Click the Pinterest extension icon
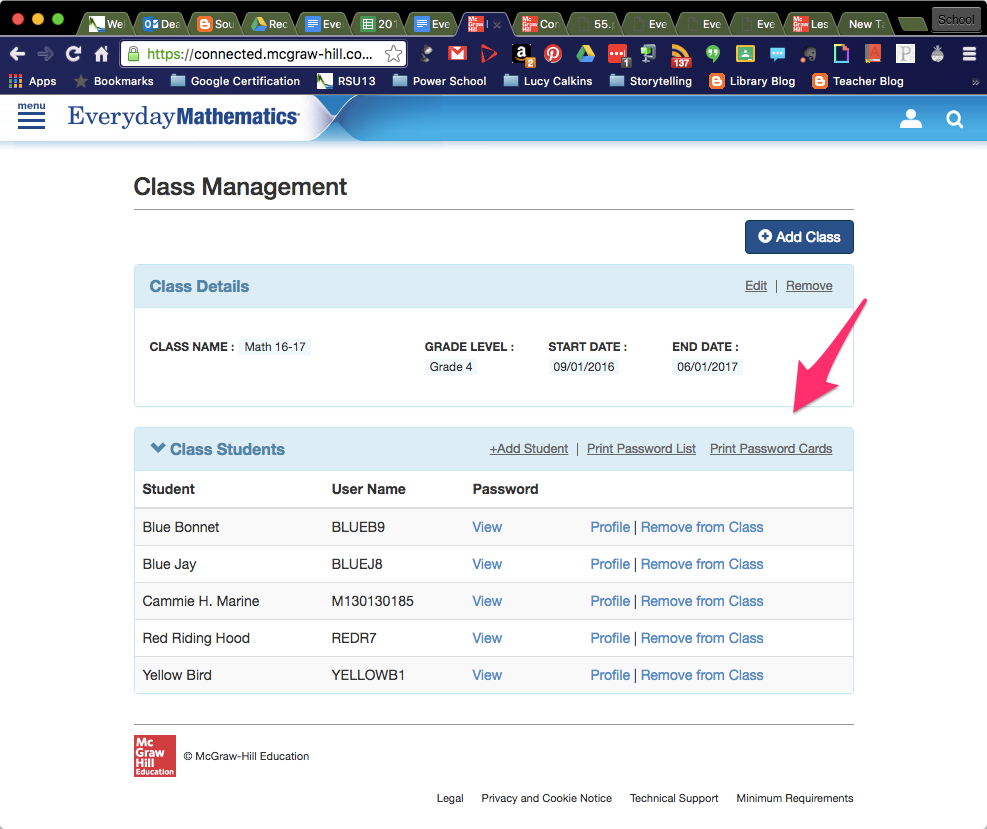 553,54
